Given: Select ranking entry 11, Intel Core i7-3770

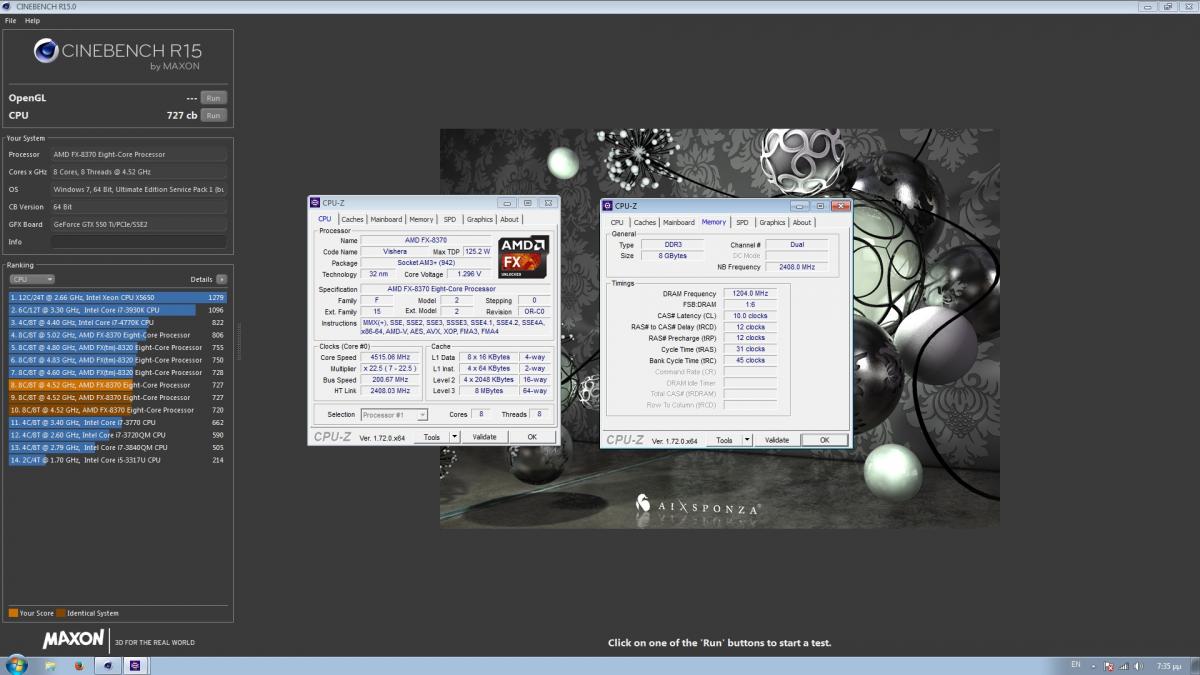Looking at the screenshot, I should click(x=118, y=422).
